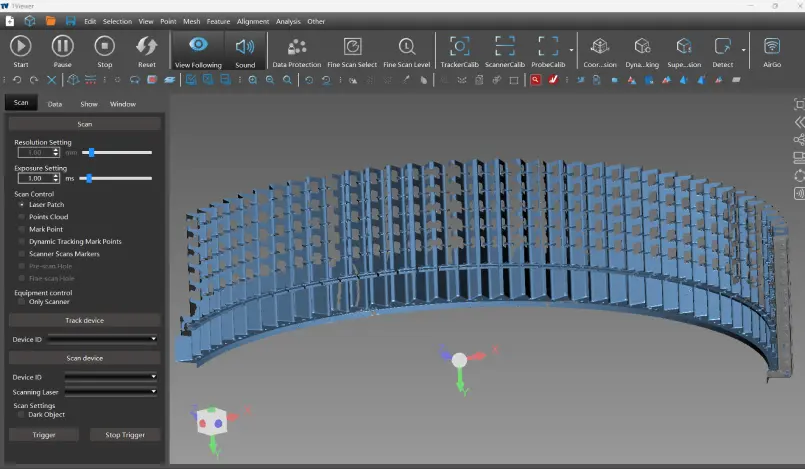Launch ScannerCalib calibration
Screen dimensions: 805x469
pos(505,51)
